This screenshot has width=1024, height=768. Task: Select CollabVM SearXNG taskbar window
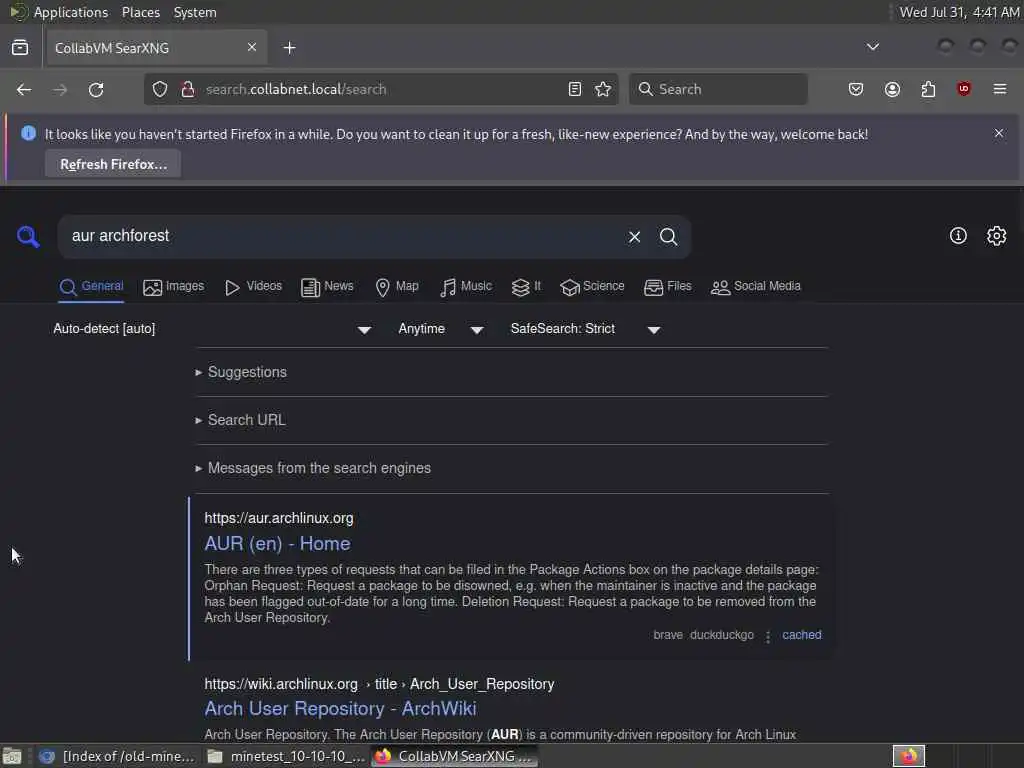point(455,756)
